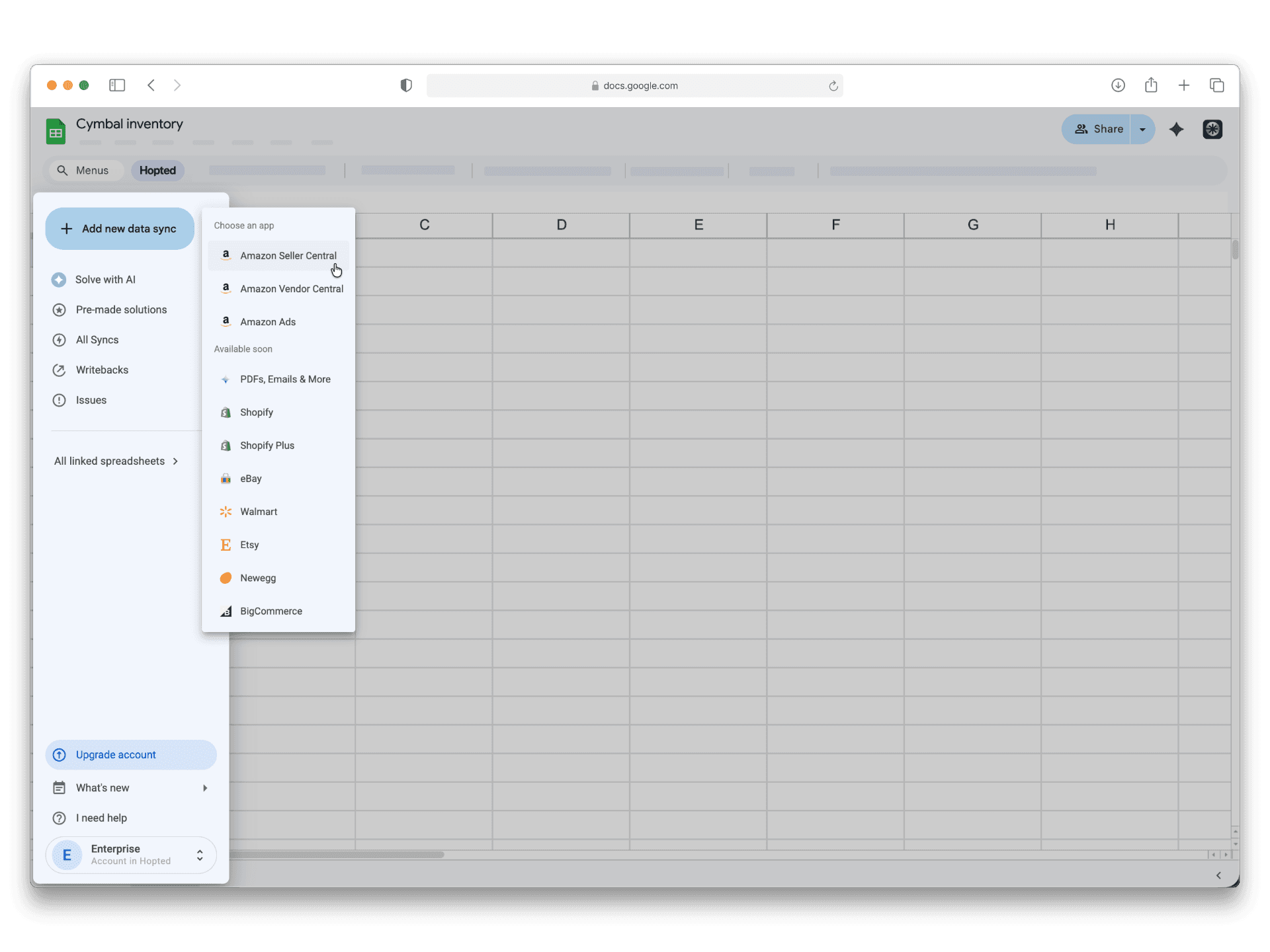This screenshot has width=1270, height=952.
Task: Open the Writebacks section
Action: click(101, 370)
